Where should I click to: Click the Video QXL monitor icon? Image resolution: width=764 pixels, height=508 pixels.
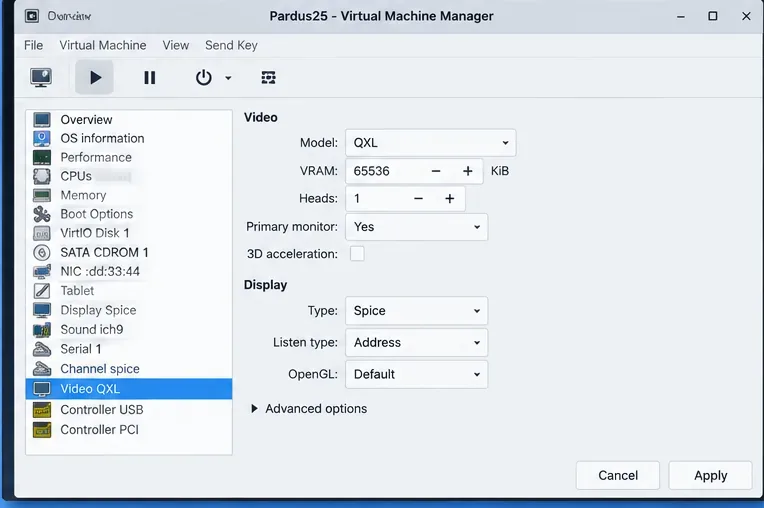[x=42, y=389]
